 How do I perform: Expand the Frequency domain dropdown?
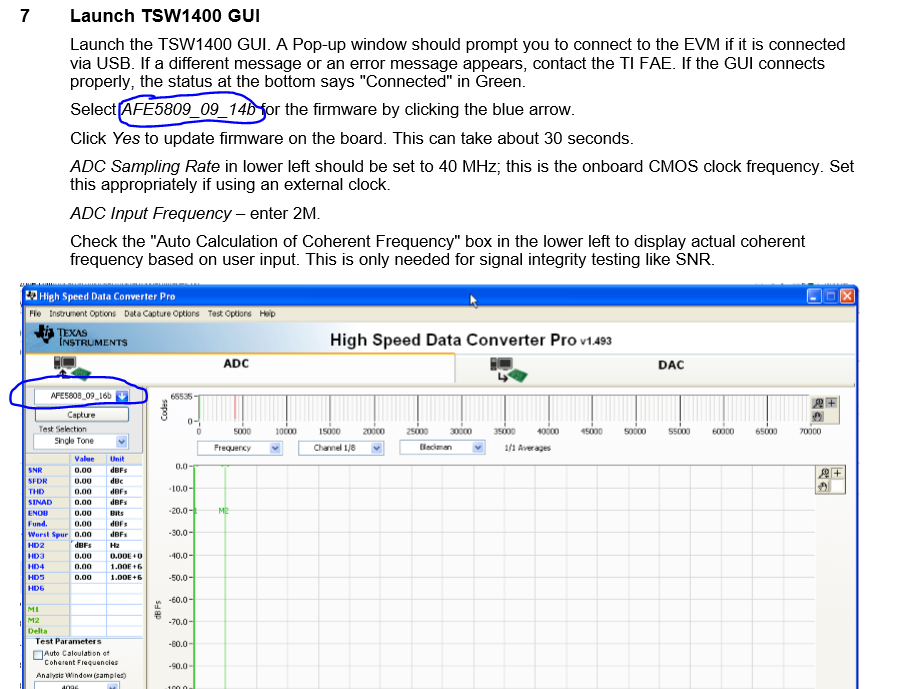click(x=239, y=448)
